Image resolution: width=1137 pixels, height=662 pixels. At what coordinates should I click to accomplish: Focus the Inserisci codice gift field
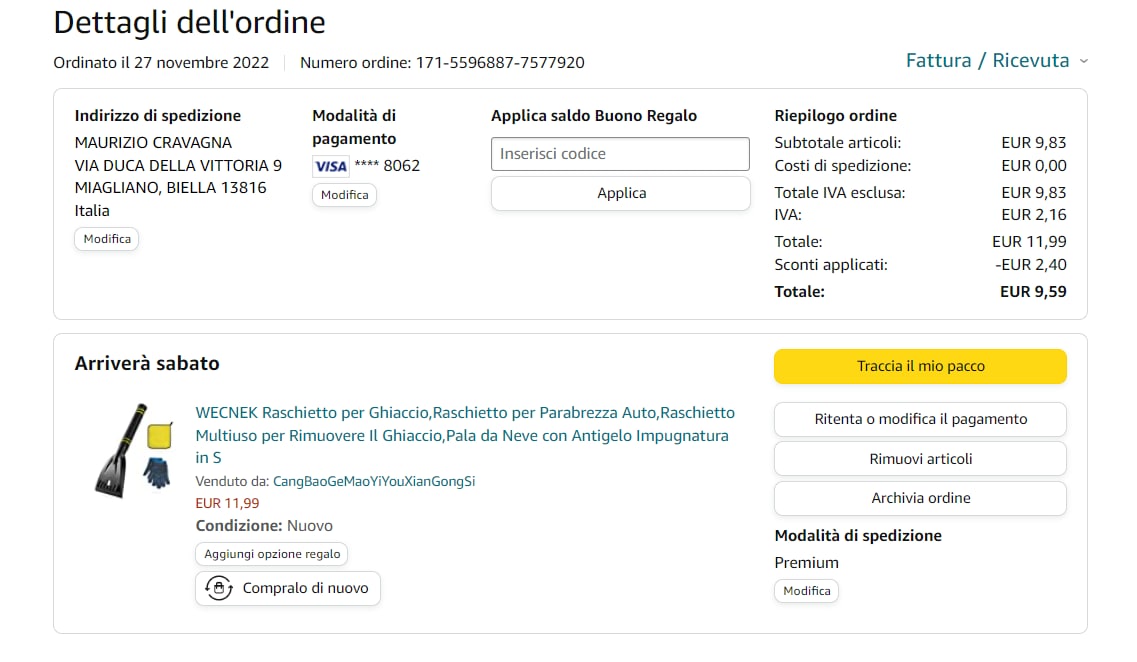pos(620,154)
